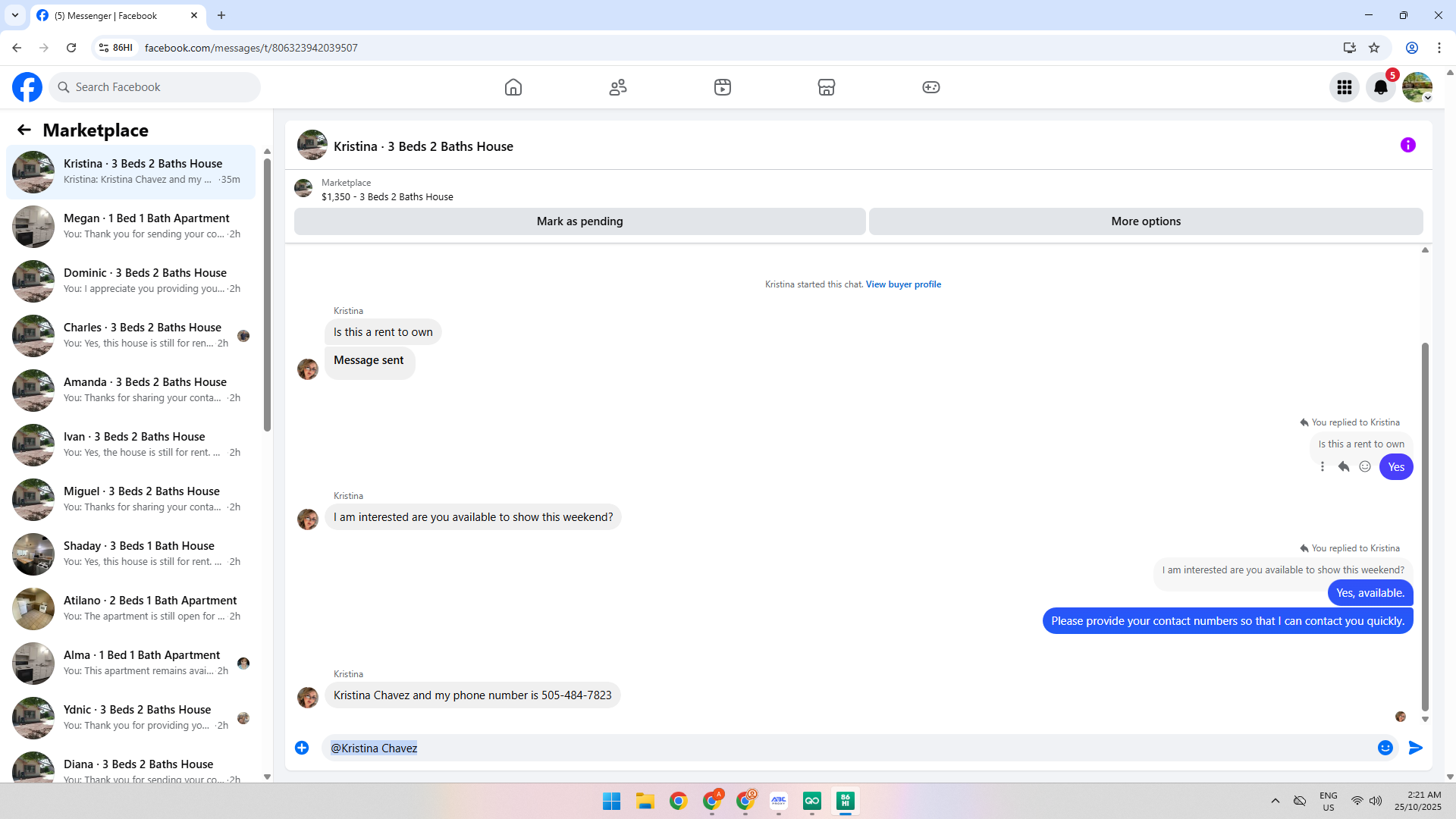Click the message bubble with phone number 505-484-7823
This screenshot has width=1456, height=819.
click(x=472, y=695)
